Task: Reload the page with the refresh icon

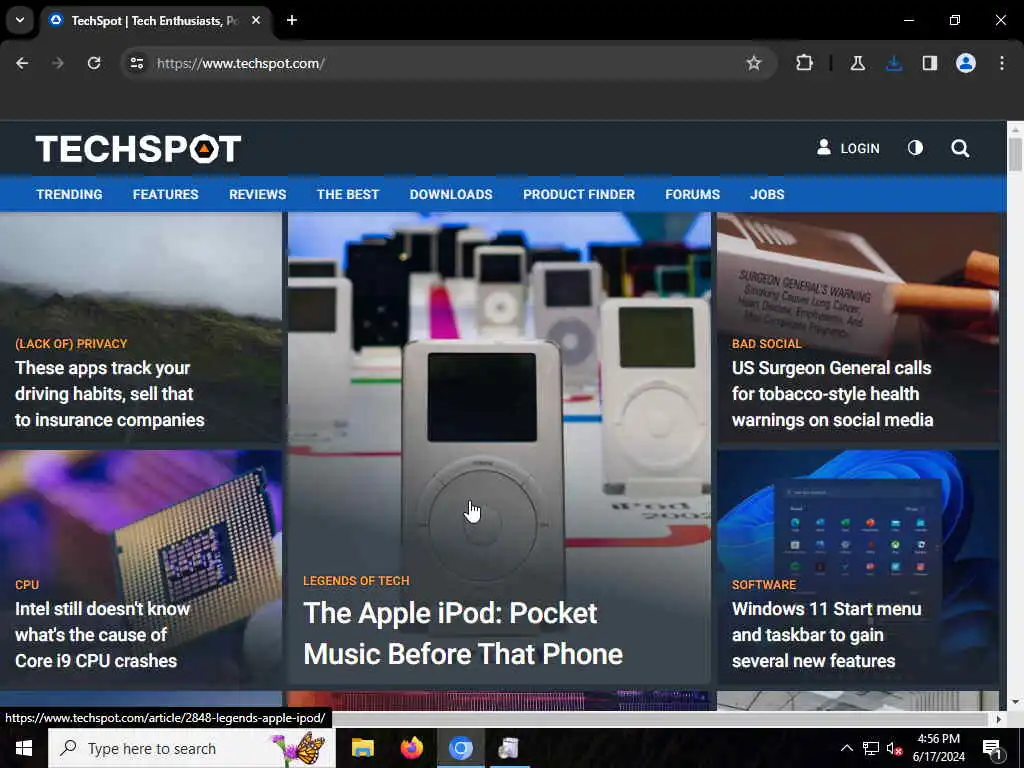Action: pyautogui.click(x=94, y=63)
